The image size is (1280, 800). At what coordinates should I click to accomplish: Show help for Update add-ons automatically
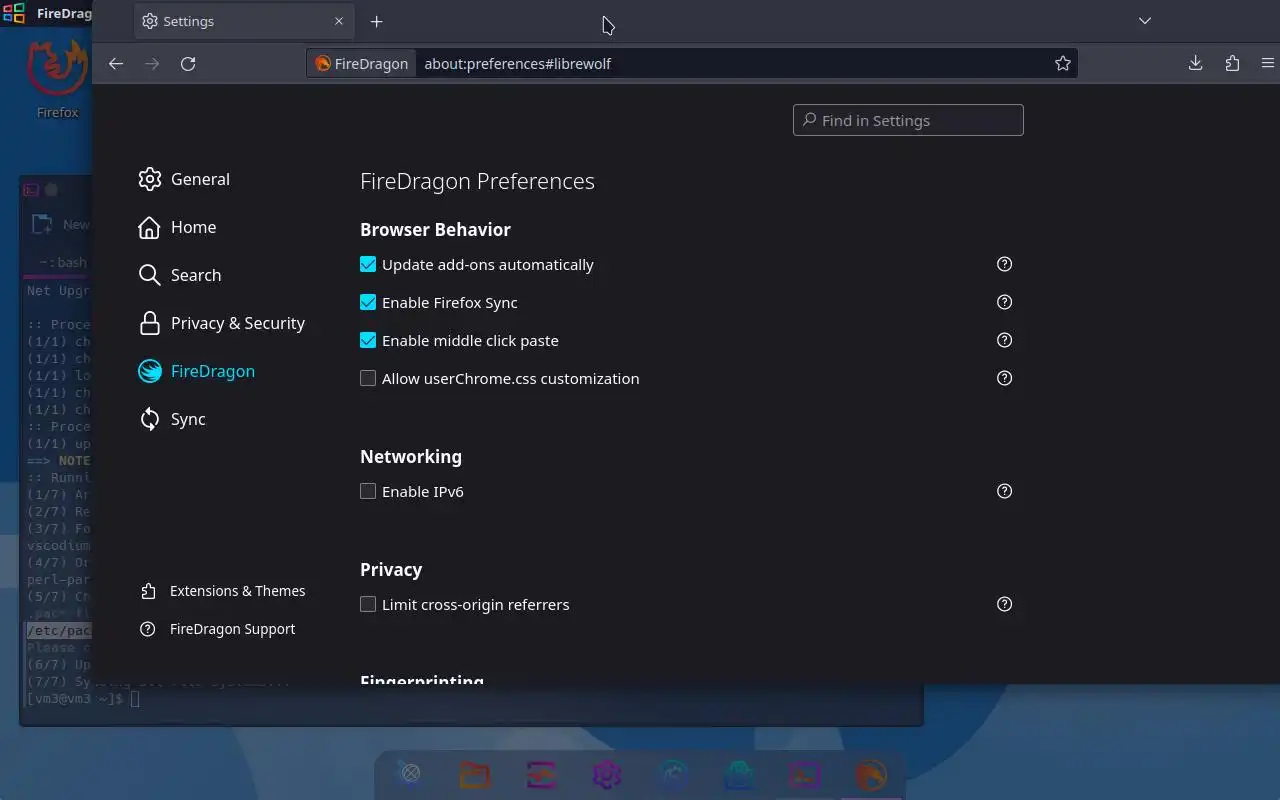pyautogui.click(x=1005, y=264)
